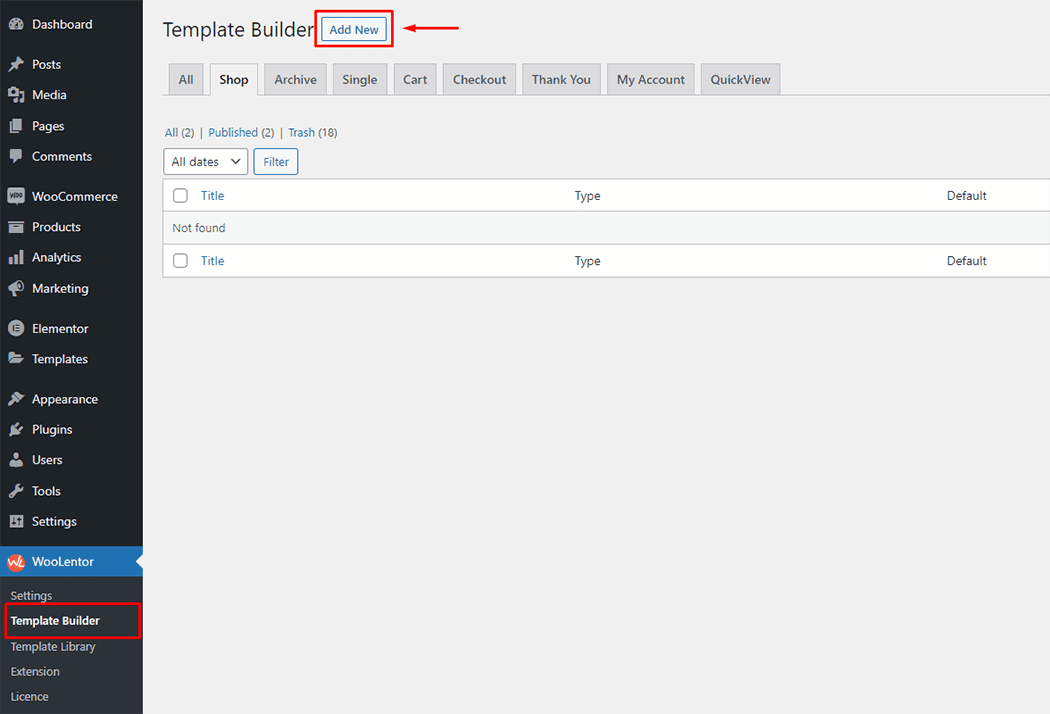Click the Posts pushpin icon
The height and width of the screenshot is (714, 1050).
[16, 64]
